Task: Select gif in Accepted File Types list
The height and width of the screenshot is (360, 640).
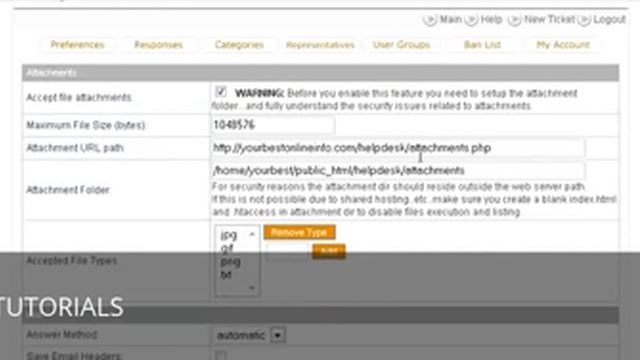Action: pos(227,248)
